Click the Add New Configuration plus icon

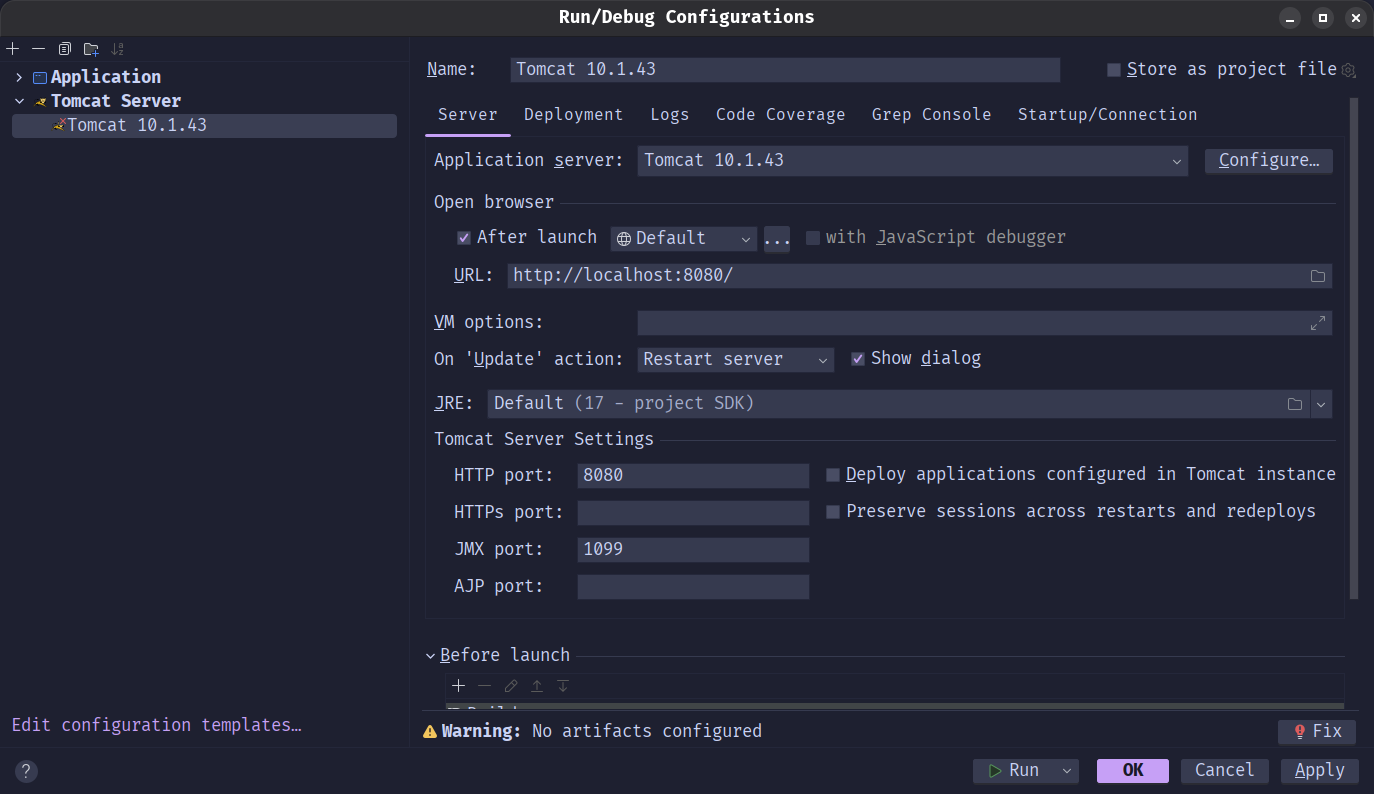pos(13,49)
